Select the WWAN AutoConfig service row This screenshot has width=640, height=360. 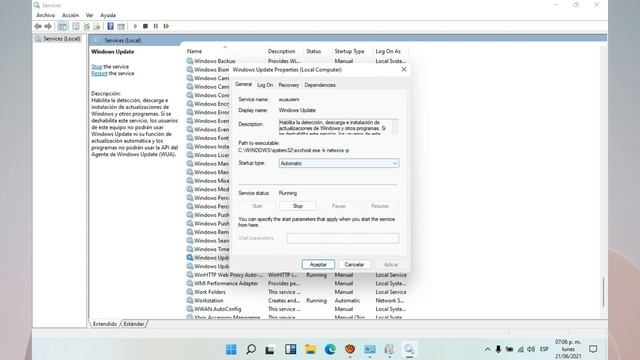297,309
